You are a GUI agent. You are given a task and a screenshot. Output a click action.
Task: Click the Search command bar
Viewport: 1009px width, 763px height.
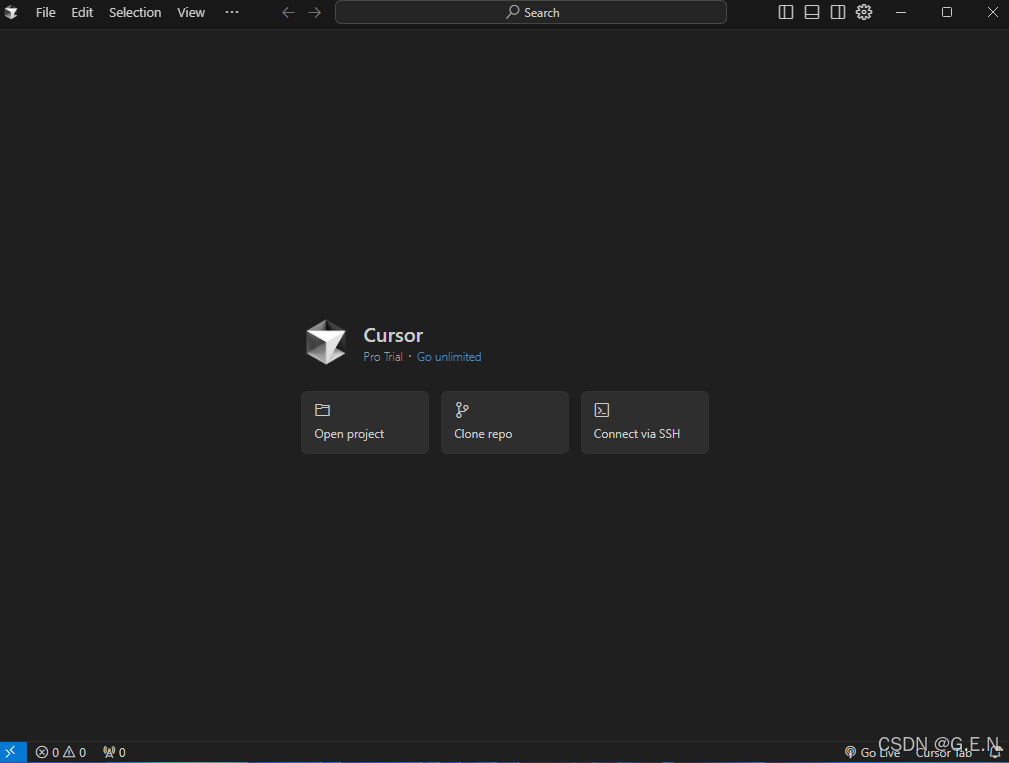click(x=531, y=12)
